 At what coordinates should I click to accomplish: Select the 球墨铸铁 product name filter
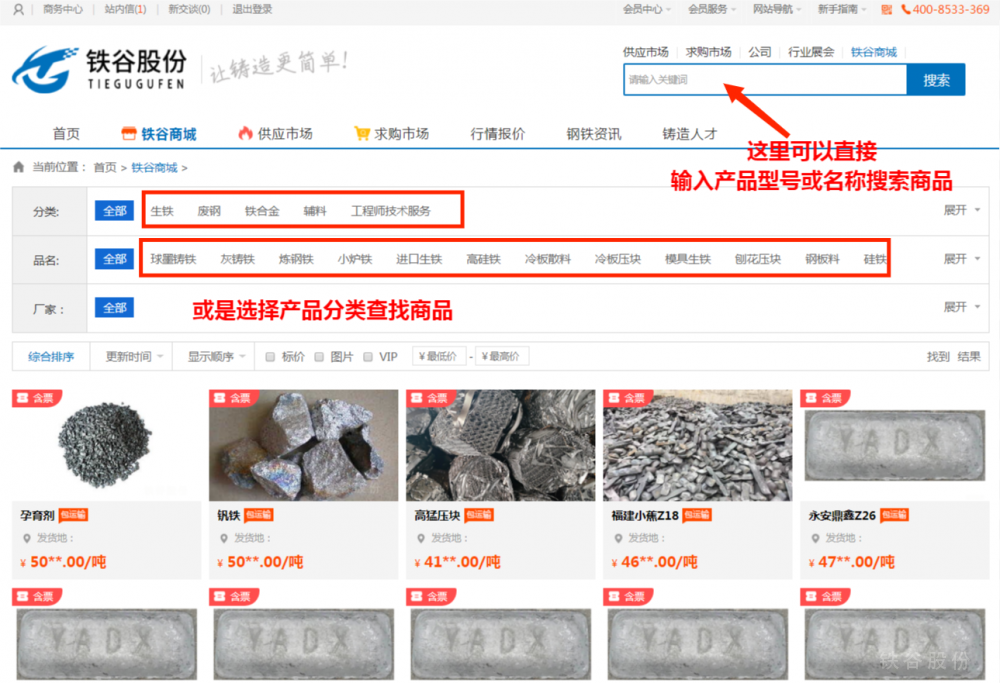173,260
